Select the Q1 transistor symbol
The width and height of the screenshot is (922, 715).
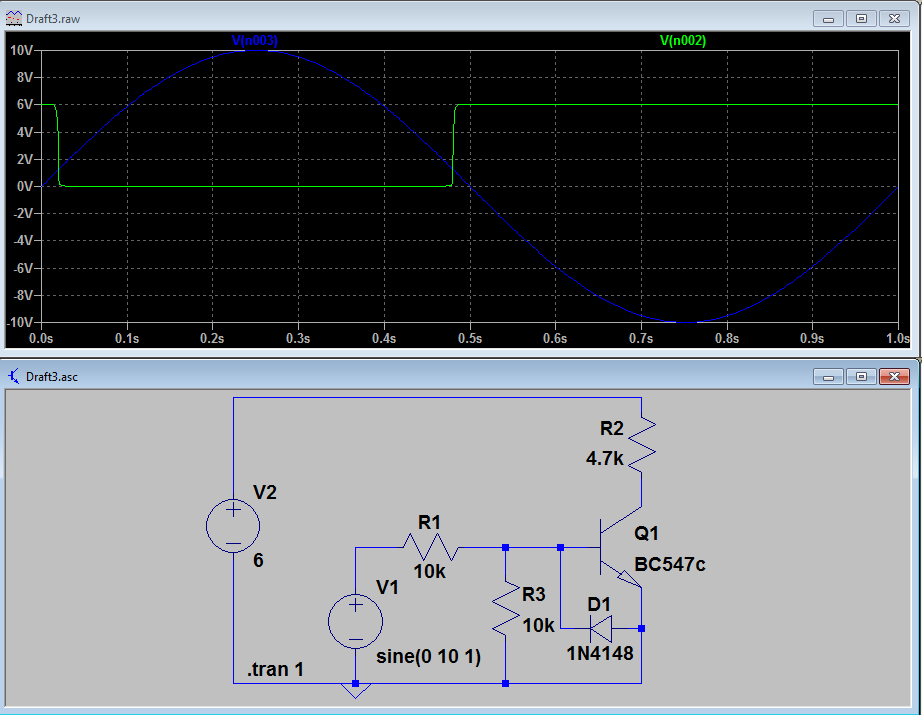tap(620, 547)
